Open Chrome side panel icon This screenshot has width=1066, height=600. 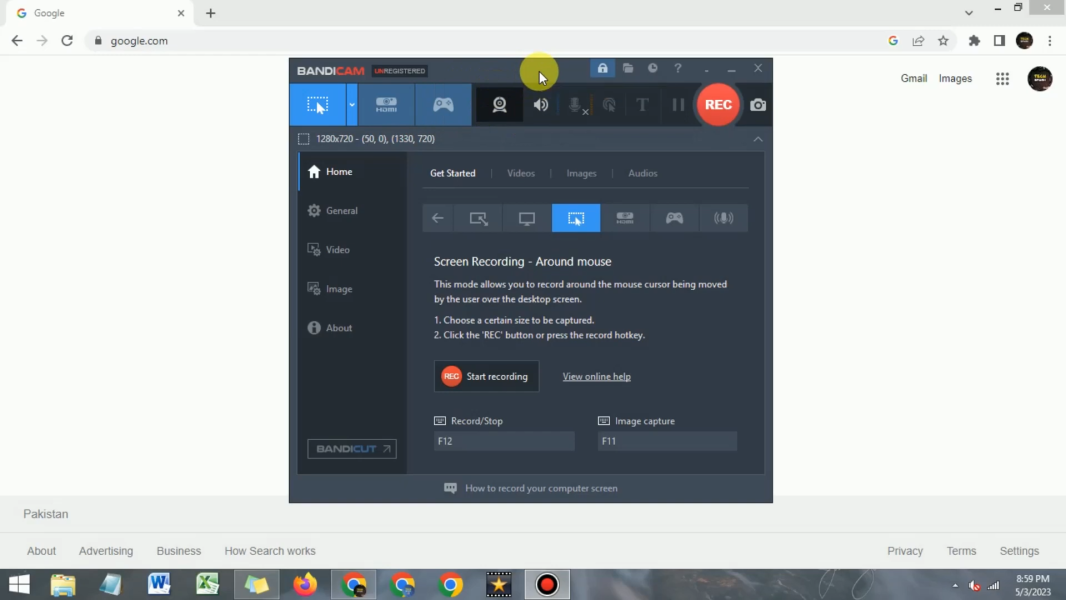pos(999,41)
